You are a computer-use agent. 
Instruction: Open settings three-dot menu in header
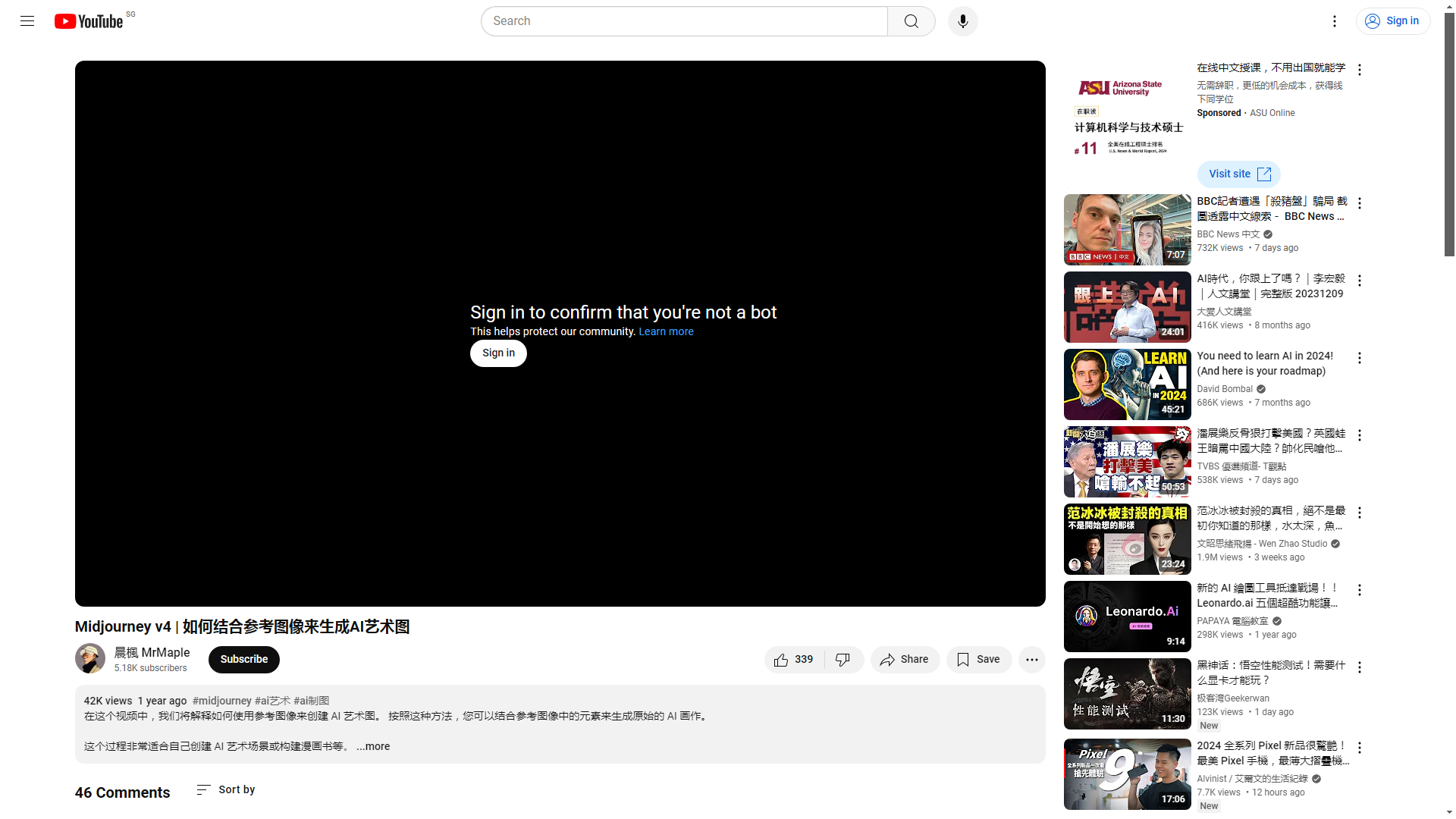pos(1334,21)
